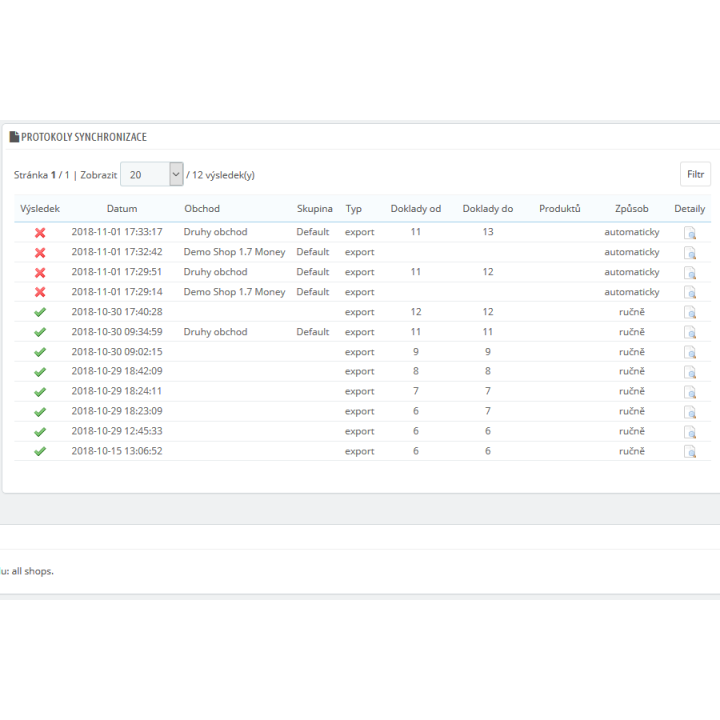Open details for the 2018-10-30 09:02:15 log

pos(690,353)
